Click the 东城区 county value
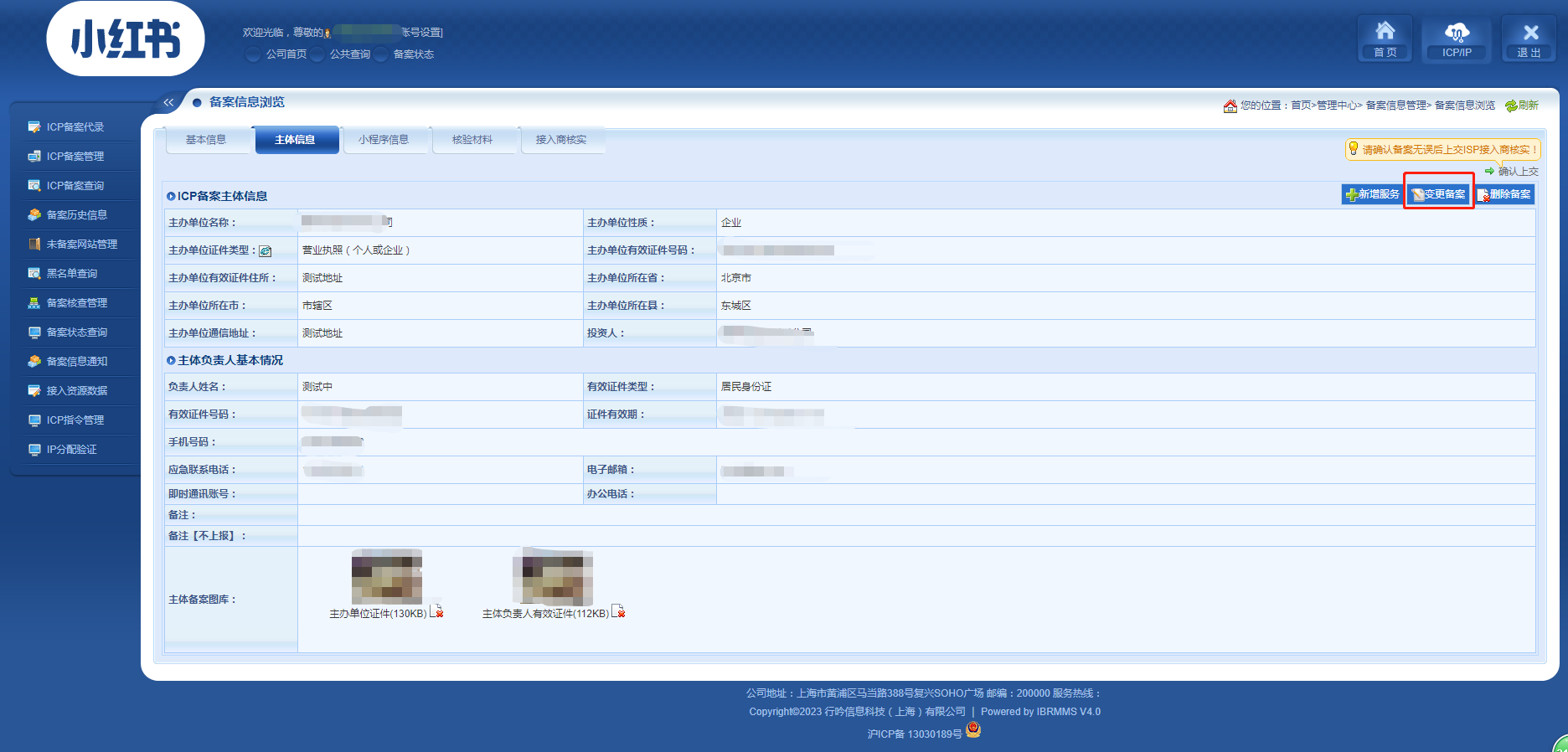This screenshot has width=1568, height=752. tap(736, 306)
